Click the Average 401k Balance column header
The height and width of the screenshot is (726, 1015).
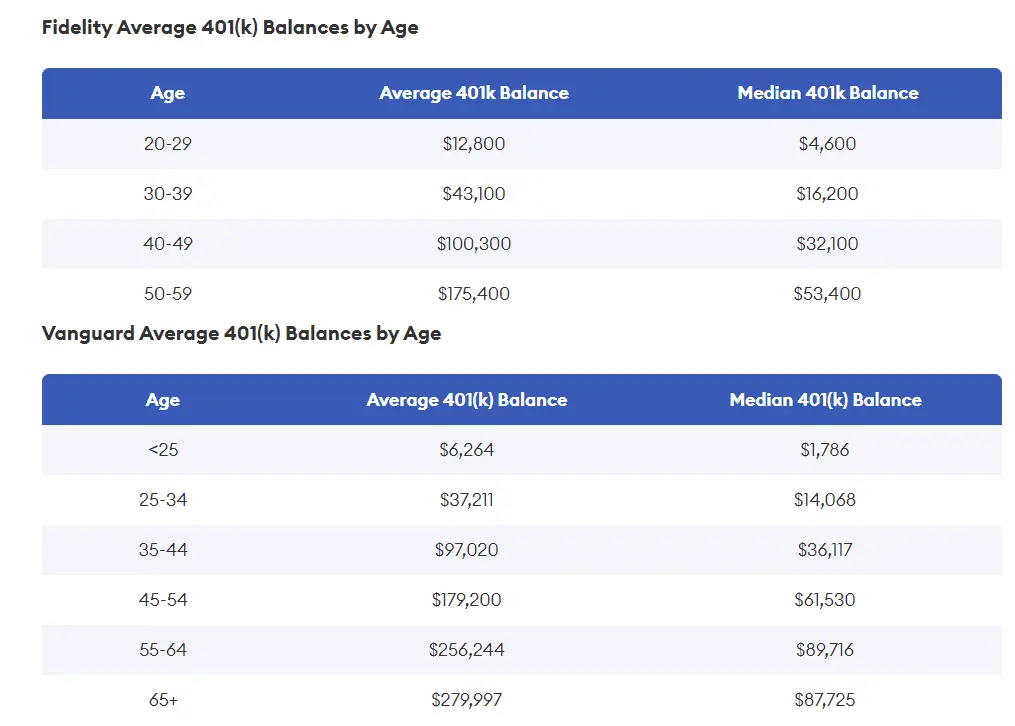(474, 93)
